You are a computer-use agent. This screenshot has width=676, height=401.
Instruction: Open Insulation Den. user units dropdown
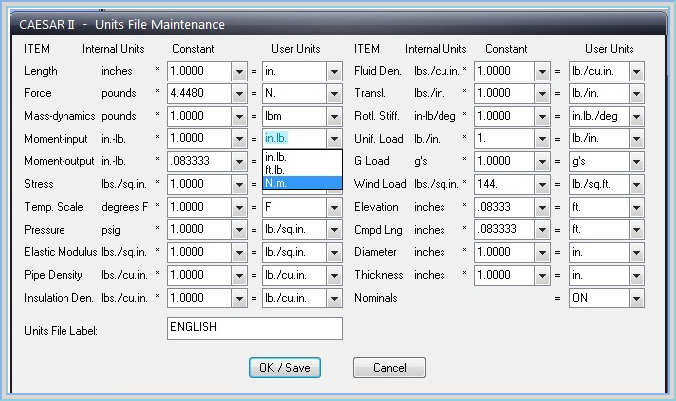point(334,298)
